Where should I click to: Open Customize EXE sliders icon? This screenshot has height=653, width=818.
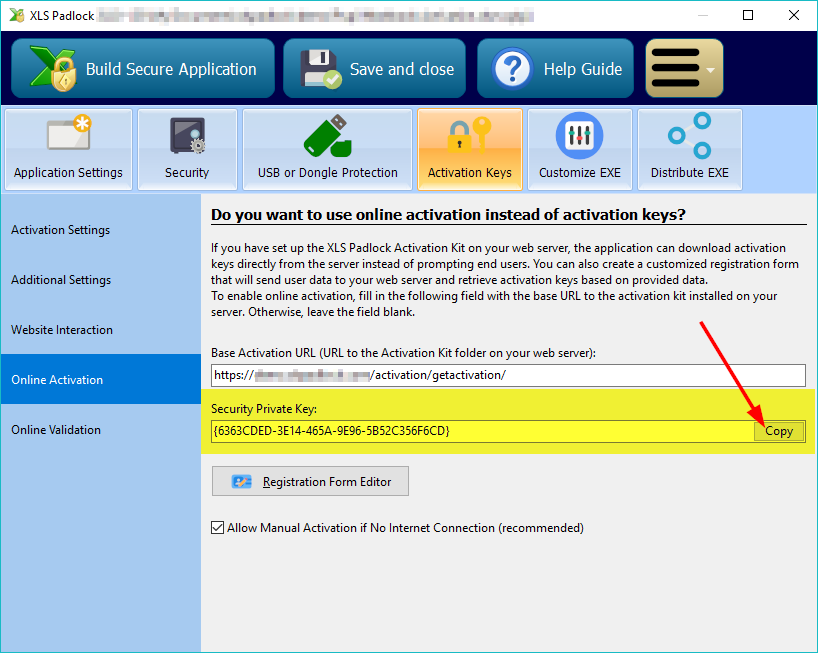pyautogui.click(x=579, y=136)
